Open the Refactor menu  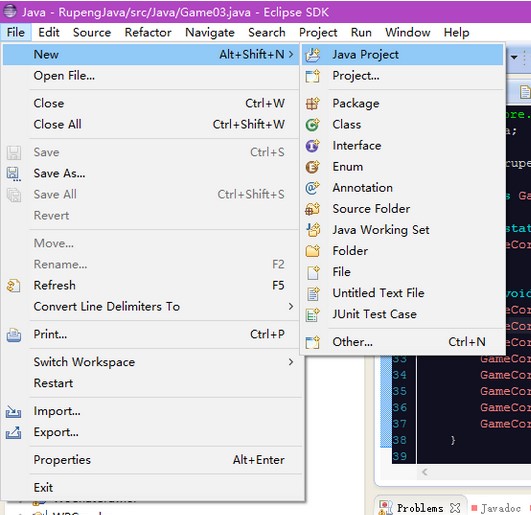(148, 33)
